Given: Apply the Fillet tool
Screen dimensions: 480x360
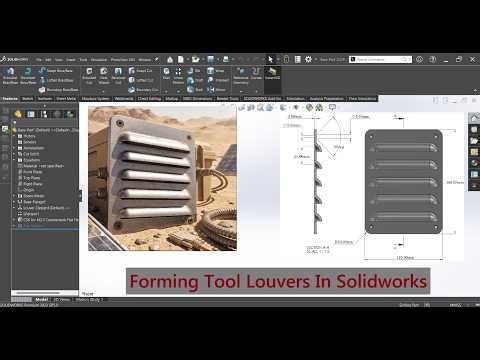Looking at the screenshot, I should point(166,73).
